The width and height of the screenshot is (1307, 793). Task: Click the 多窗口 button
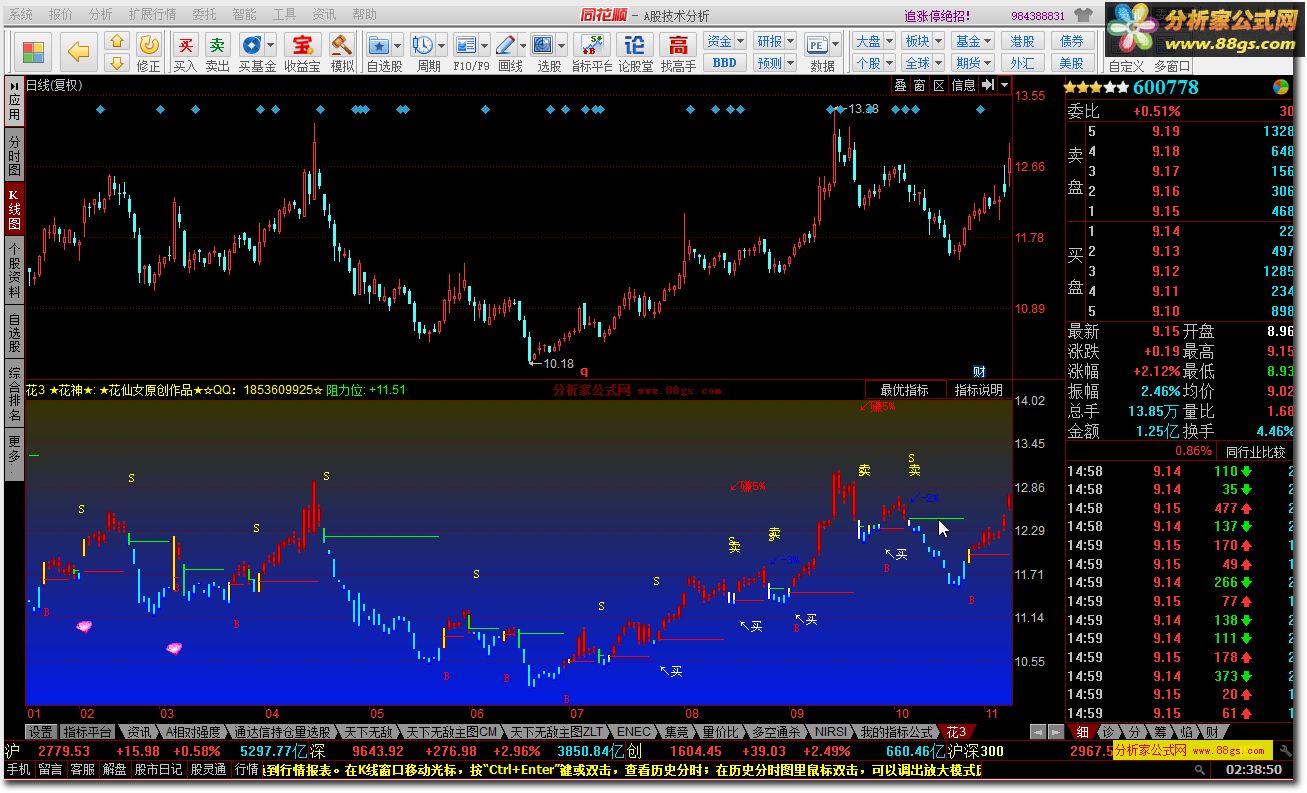click(x=1173, y=66)
